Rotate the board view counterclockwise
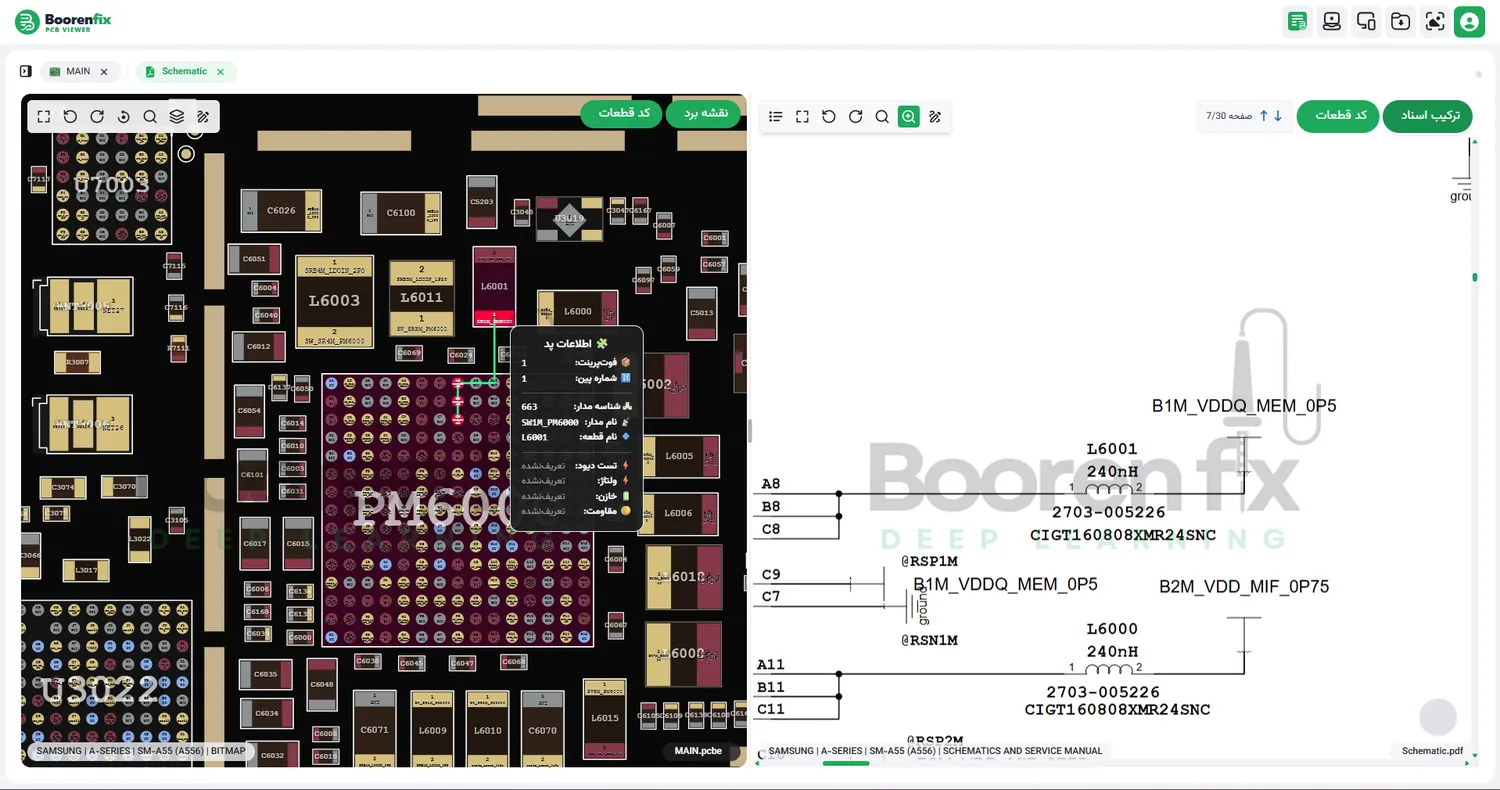The width and height of the screenshot is (1500, 790). click(x=70, y=117)
